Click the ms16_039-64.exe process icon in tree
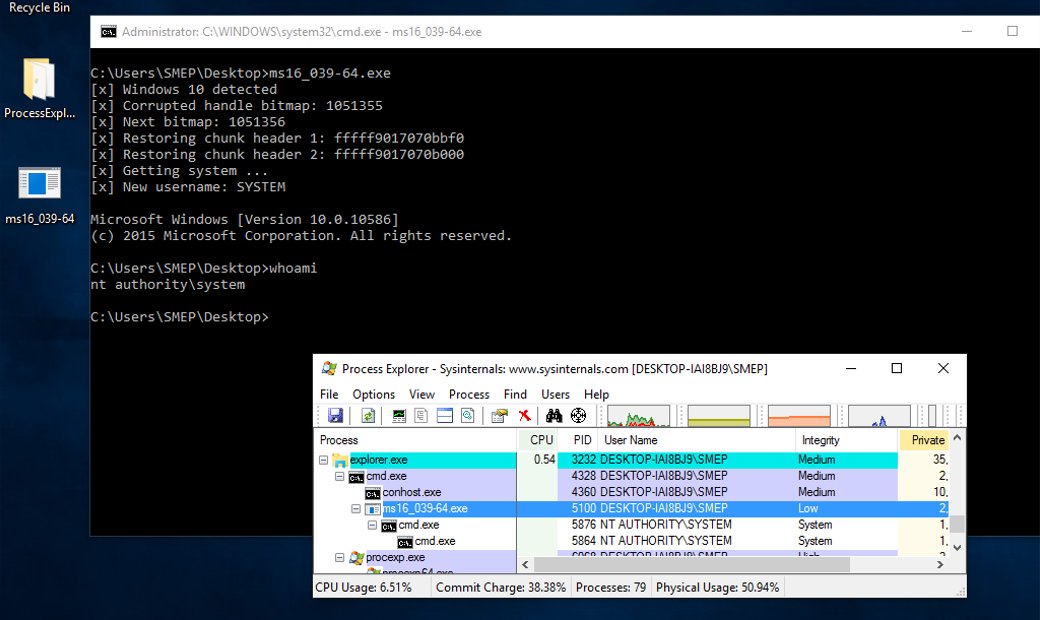The height and width of the screenshot is (620, 1040). pos(373,509)
